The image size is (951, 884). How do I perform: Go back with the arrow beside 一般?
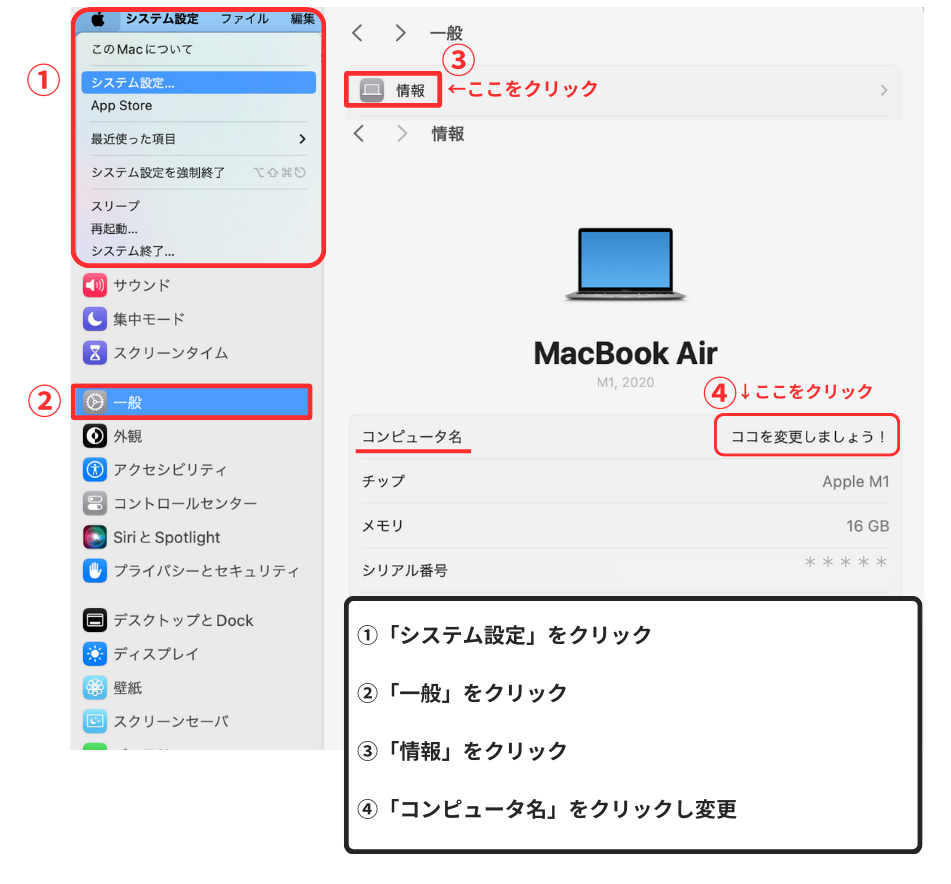pos(358,33)
